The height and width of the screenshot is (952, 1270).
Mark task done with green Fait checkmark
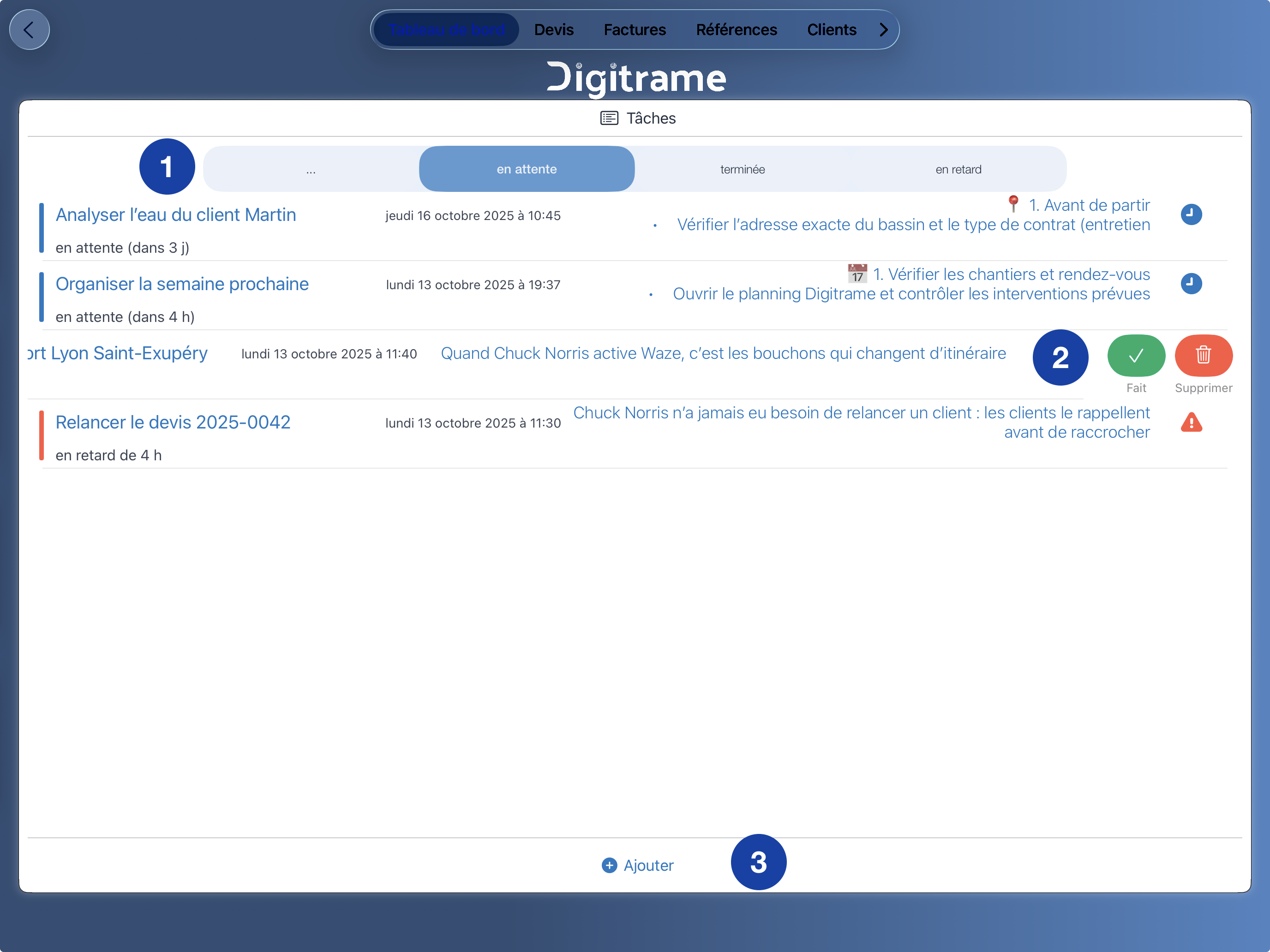pos(1135,356)
